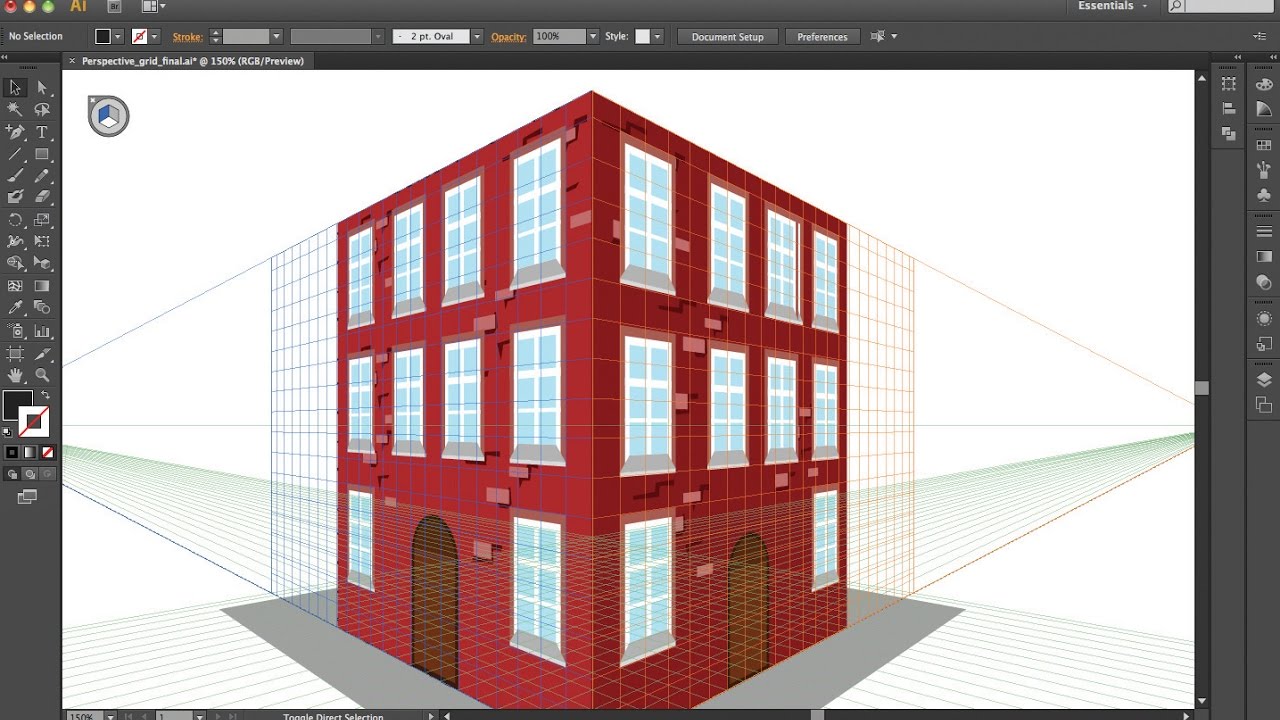Select the Zoom tool

(42, 375)
